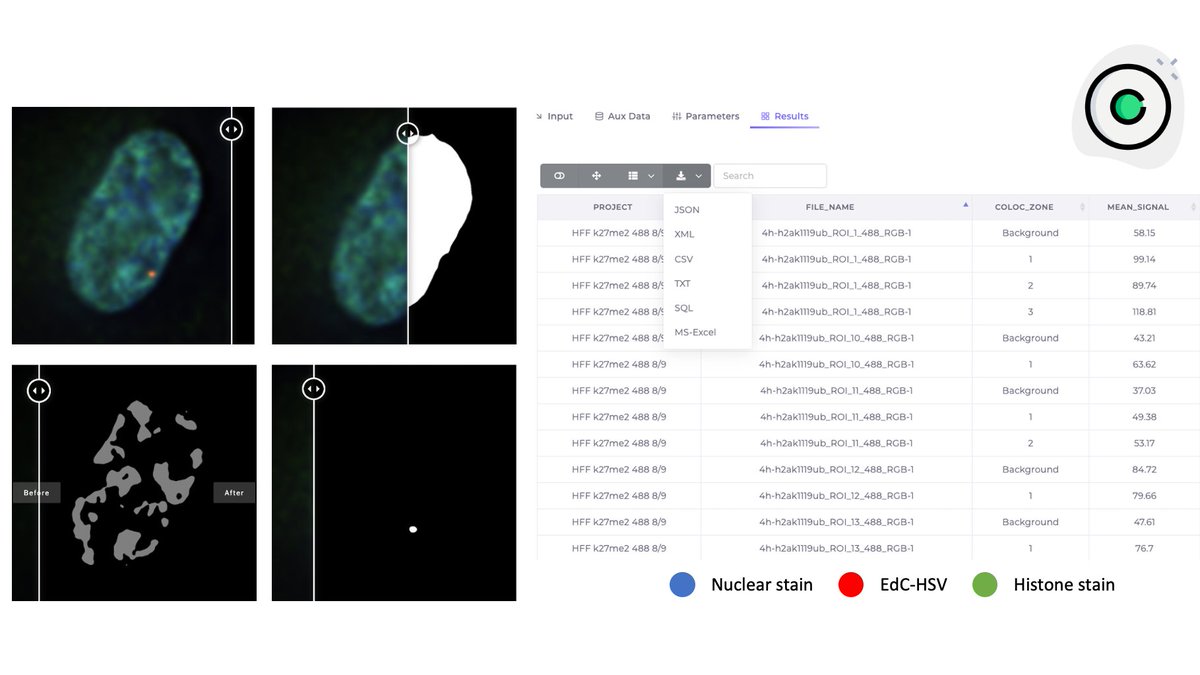This screenshot has width=1200, height=675.
Task: Click the white nuclear mask image
Action: pyautogui.click(x=394, y=226)
